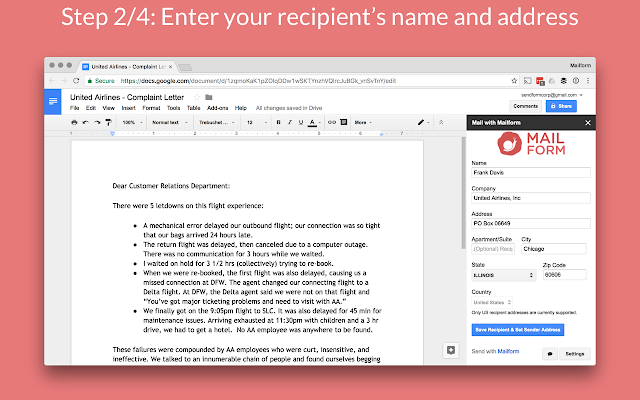This screenshot has height=400, width=640.
Task: Open the Mailform link in the sidebar footer
Action: pos(508,351)
